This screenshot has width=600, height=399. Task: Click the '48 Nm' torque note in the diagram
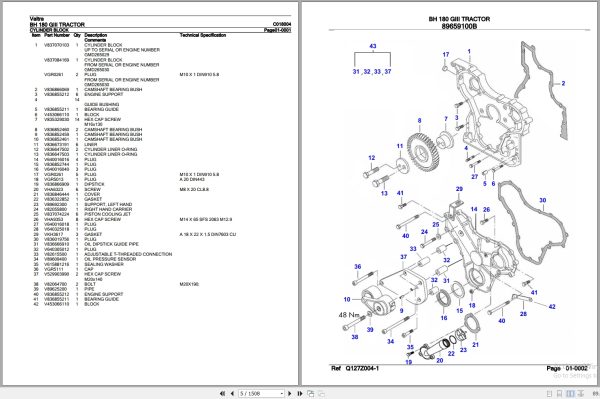click(349, 315)
